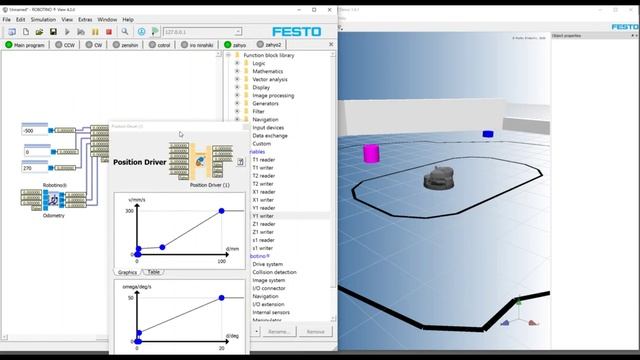The height and width of the screenshot is (360, 640).
Task: Select the Internal sensors item
Action: (x=271, y=312)
